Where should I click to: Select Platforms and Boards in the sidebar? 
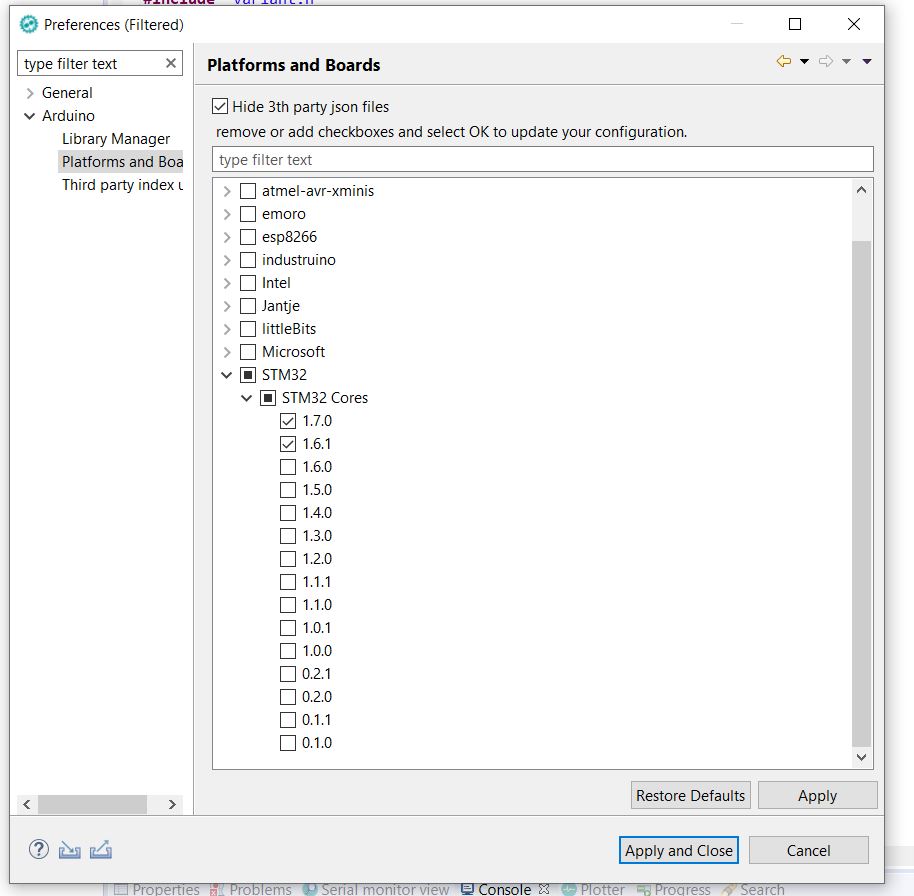click(x=122, y=161)
